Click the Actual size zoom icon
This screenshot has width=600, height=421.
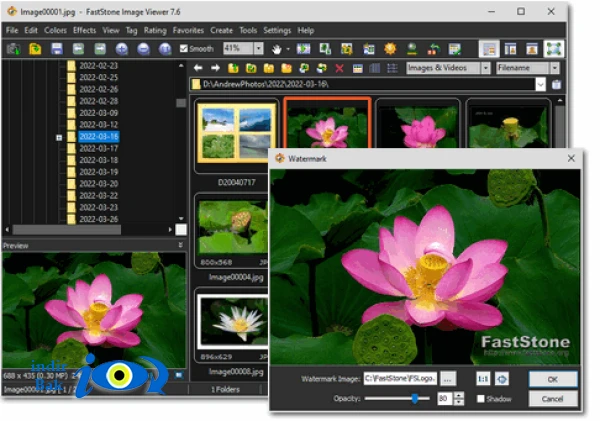tap(165, 49)
